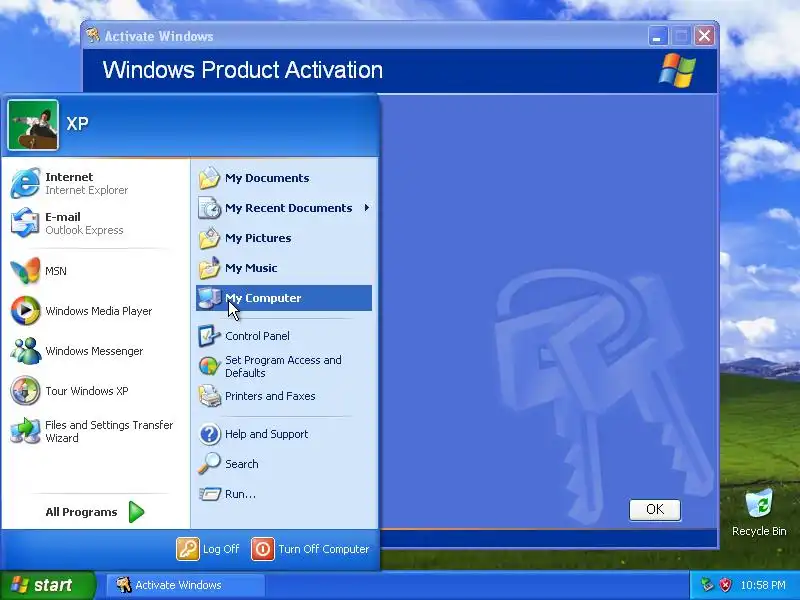800x600 pixels.
Task: Click the XP user account picture
Action: 33,125
